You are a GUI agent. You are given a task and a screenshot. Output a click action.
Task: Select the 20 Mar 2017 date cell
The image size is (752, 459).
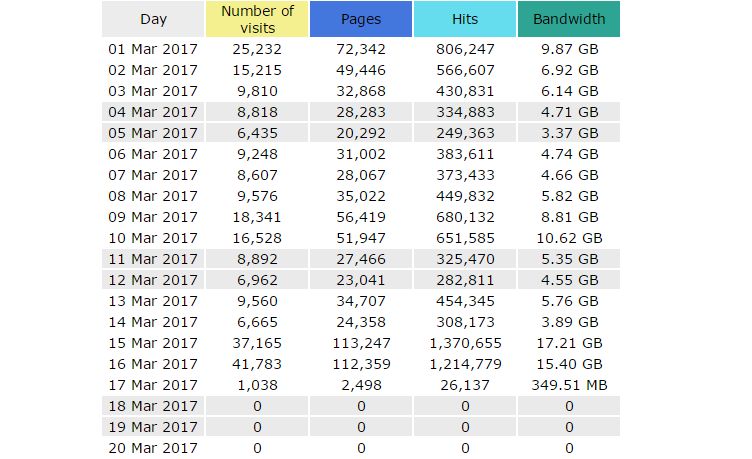[x=153, y=448]
